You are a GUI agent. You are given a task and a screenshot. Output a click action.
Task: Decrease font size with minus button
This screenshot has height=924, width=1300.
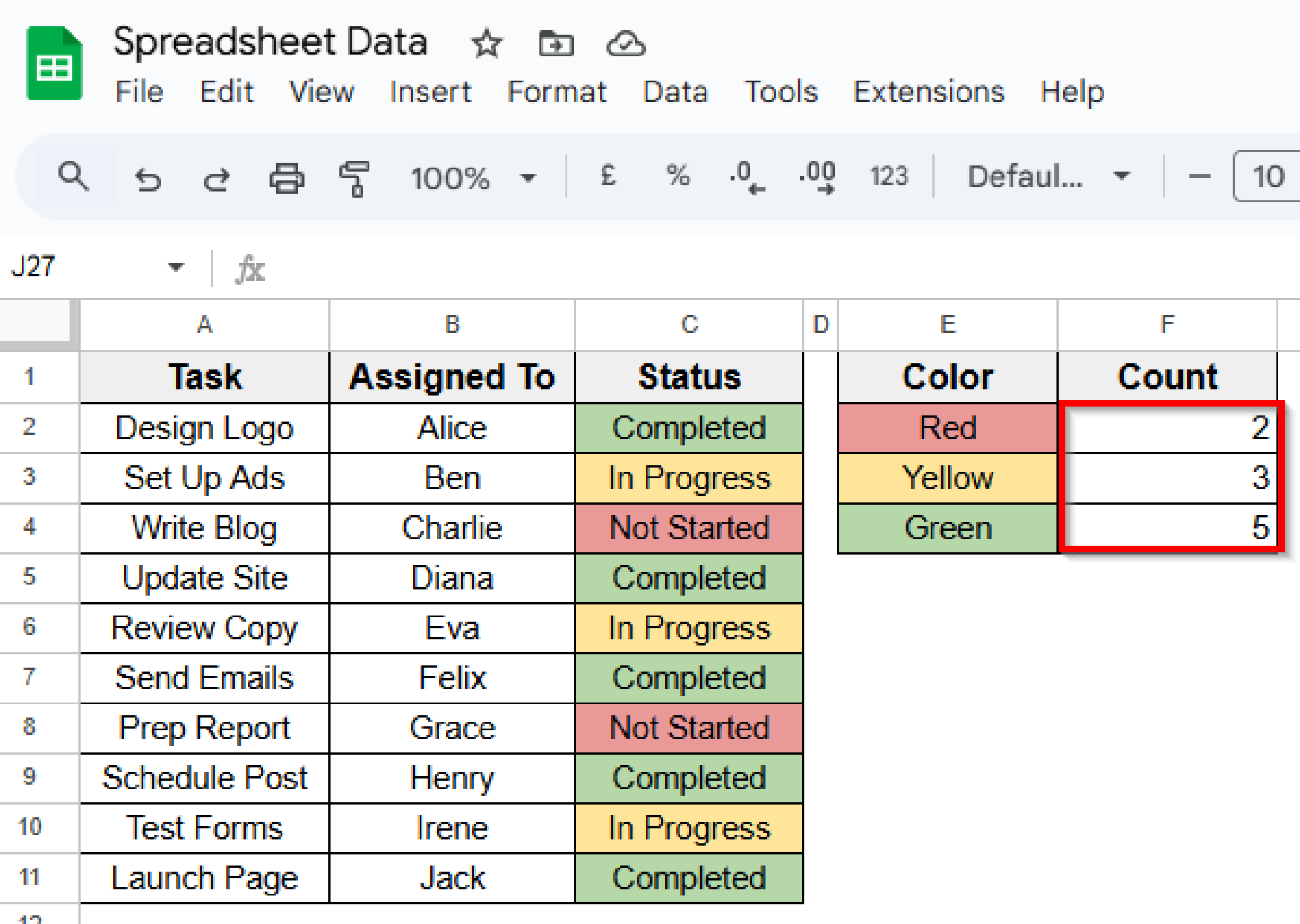[1199, 177]
